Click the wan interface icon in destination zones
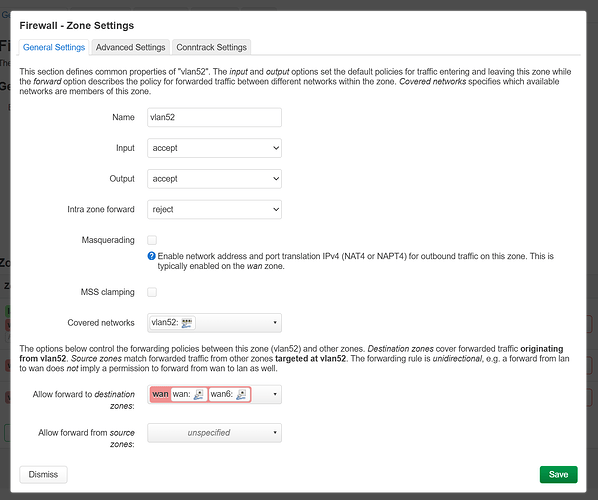The height and width of the screenshot is (500, 598). click(199, 394)
